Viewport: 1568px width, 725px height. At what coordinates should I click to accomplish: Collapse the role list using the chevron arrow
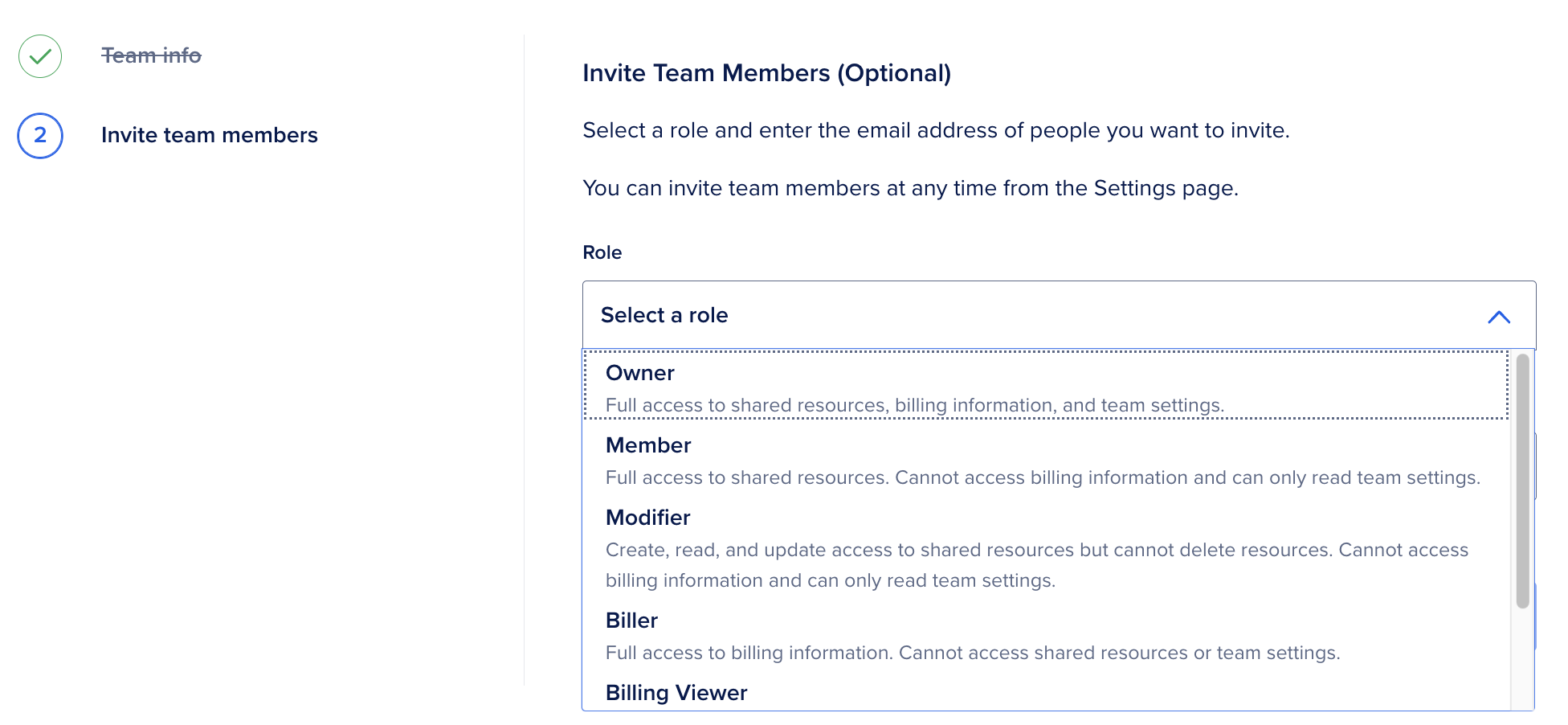[1498, 317]
